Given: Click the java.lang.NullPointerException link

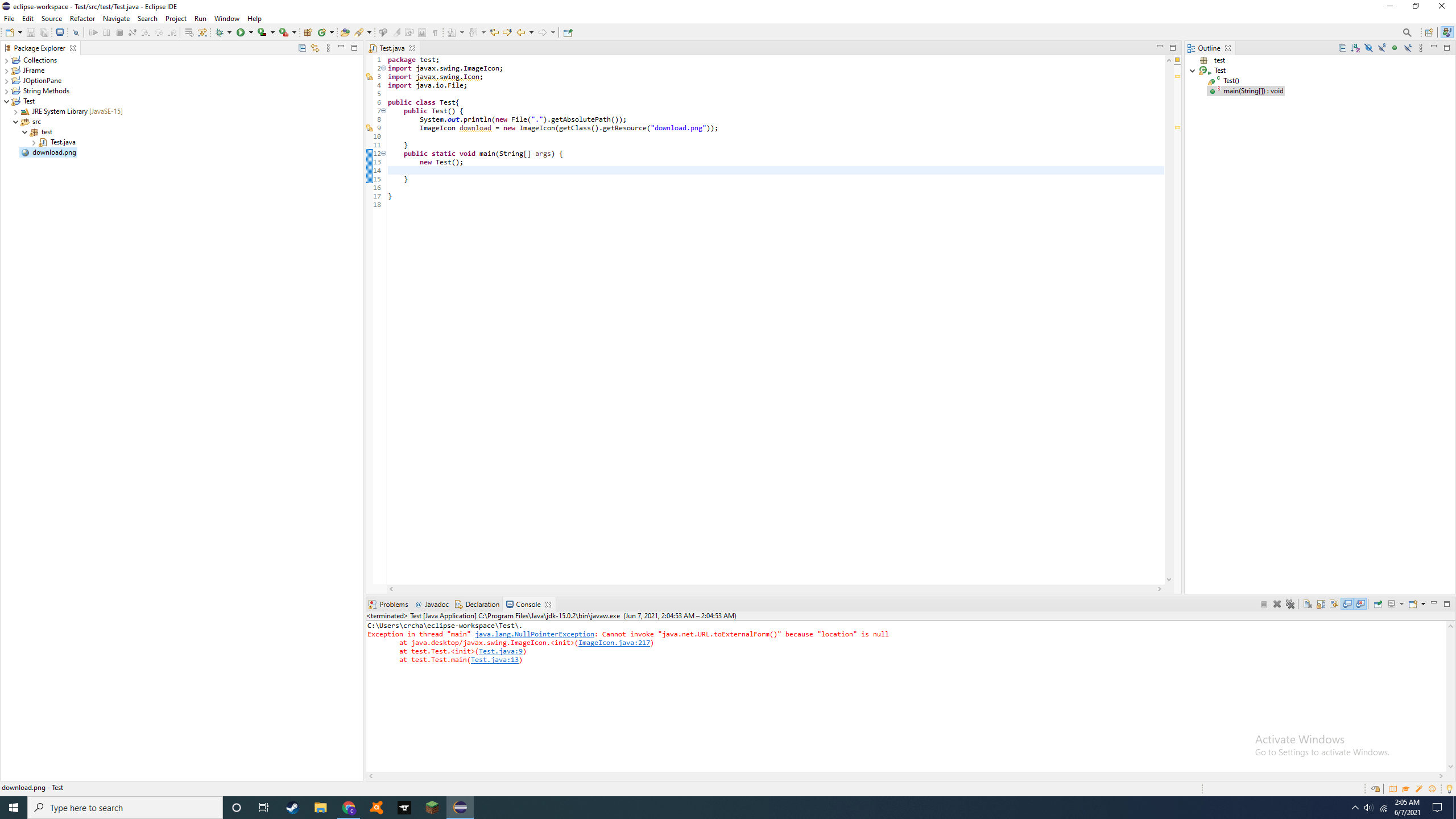Looking at the screenshot, I should [x=534, y=634].
